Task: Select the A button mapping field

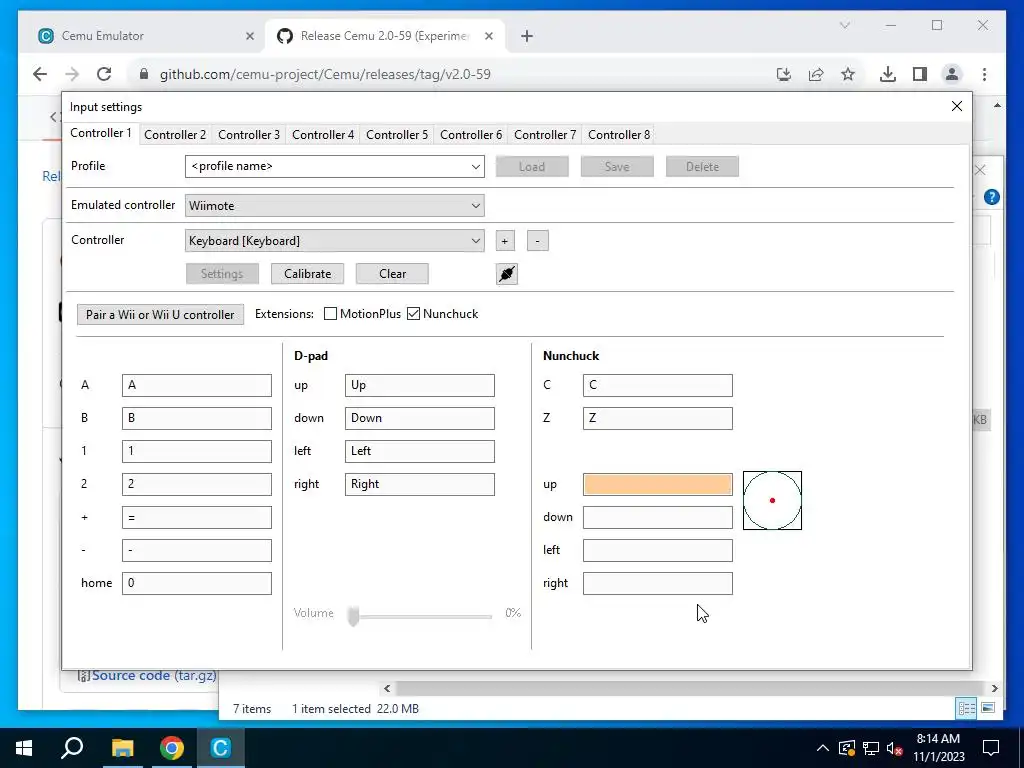Action: (x=197, y=385)
